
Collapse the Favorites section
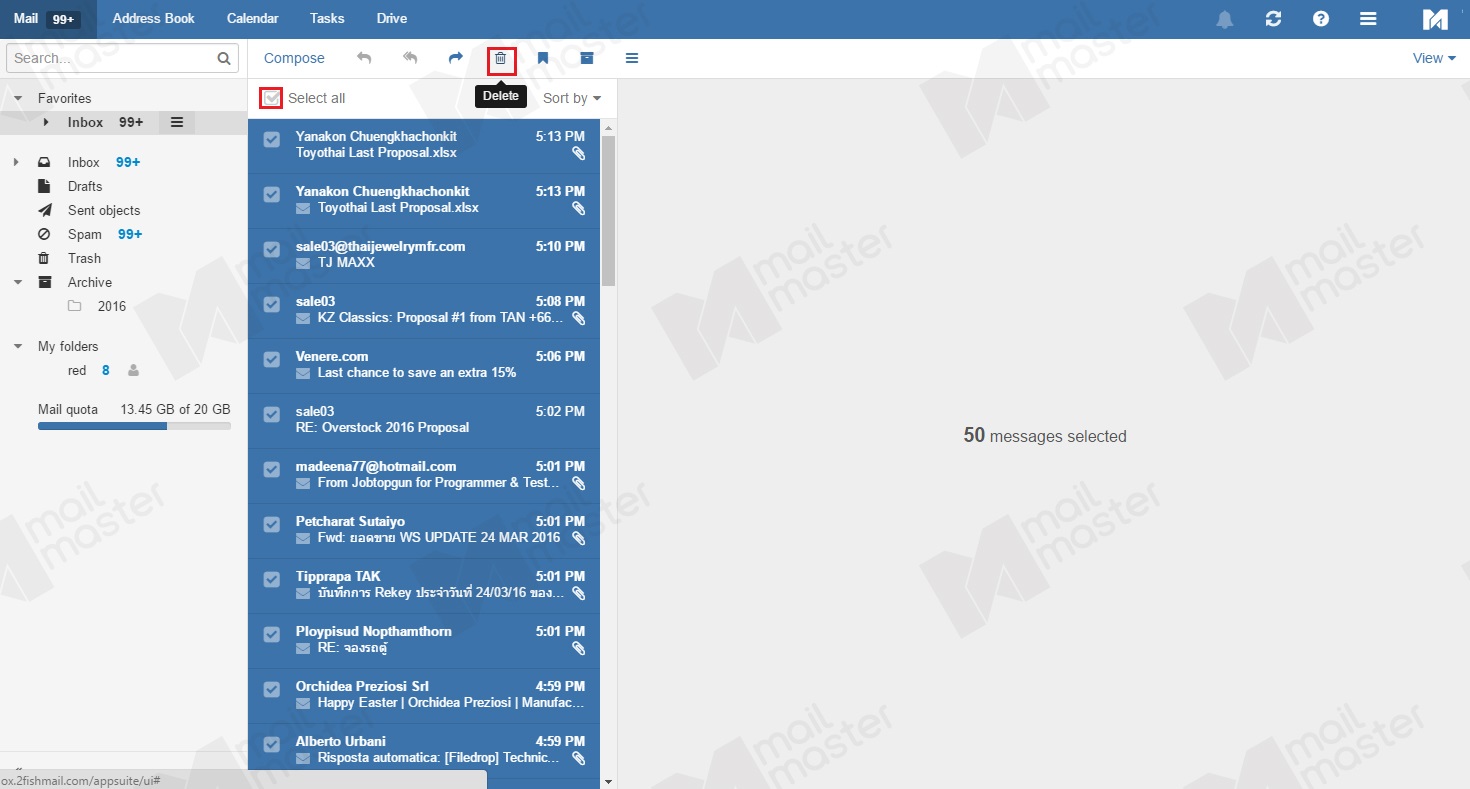pyautogui.click(x=18, y=98)
